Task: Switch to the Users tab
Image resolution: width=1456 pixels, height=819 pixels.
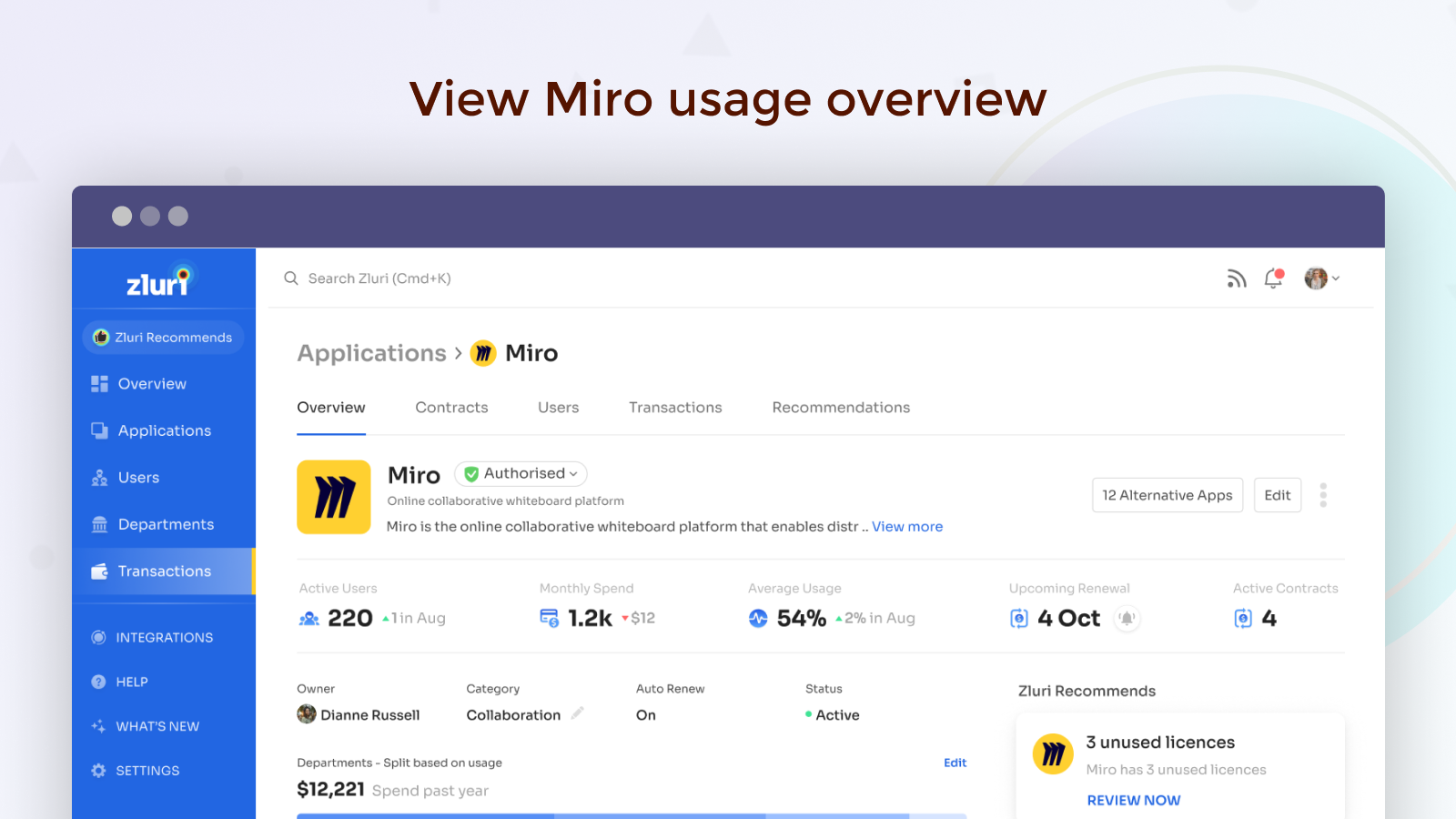Action: (558, 408)
